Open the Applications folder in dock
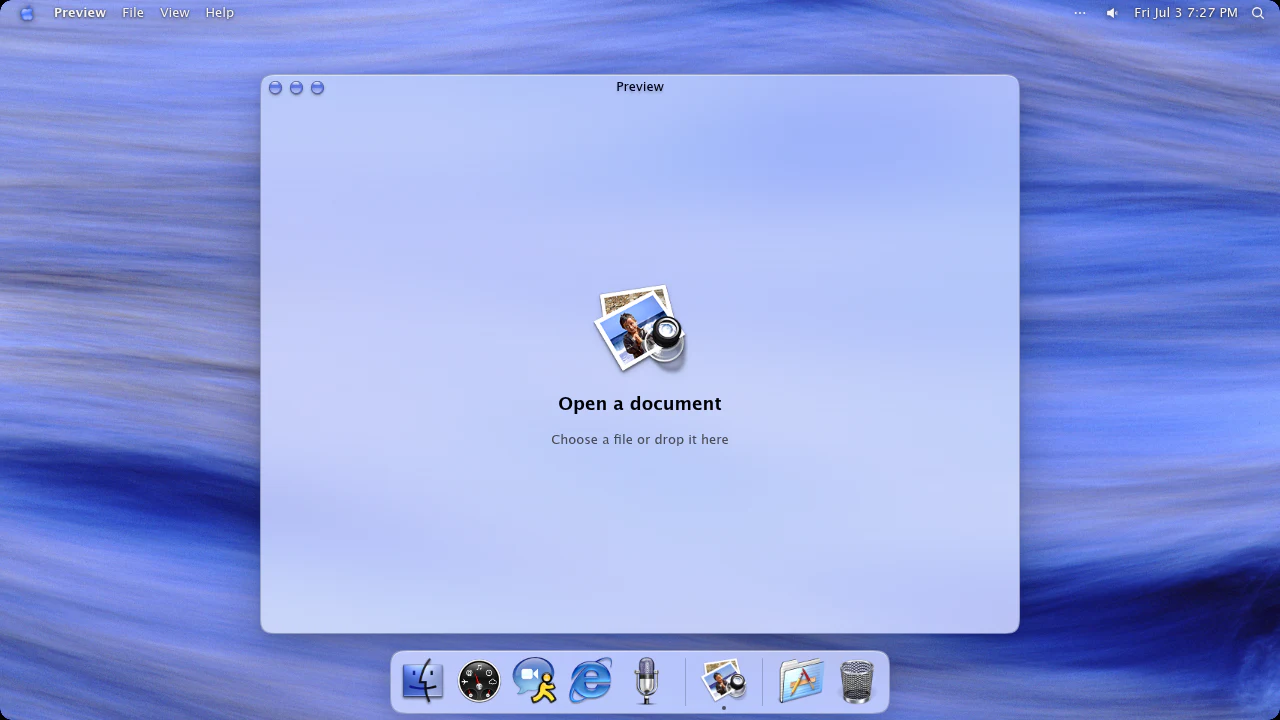 click(x=801, y=681)
